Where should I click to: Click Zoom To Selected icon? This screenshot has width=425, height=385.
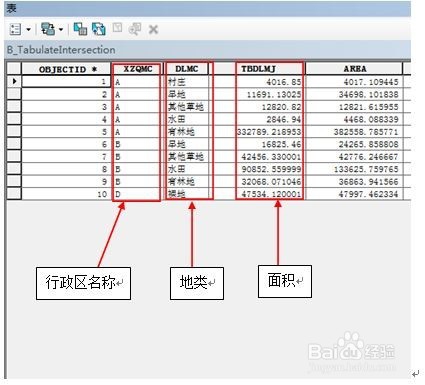pyautogui.click(x=135, y=29)
